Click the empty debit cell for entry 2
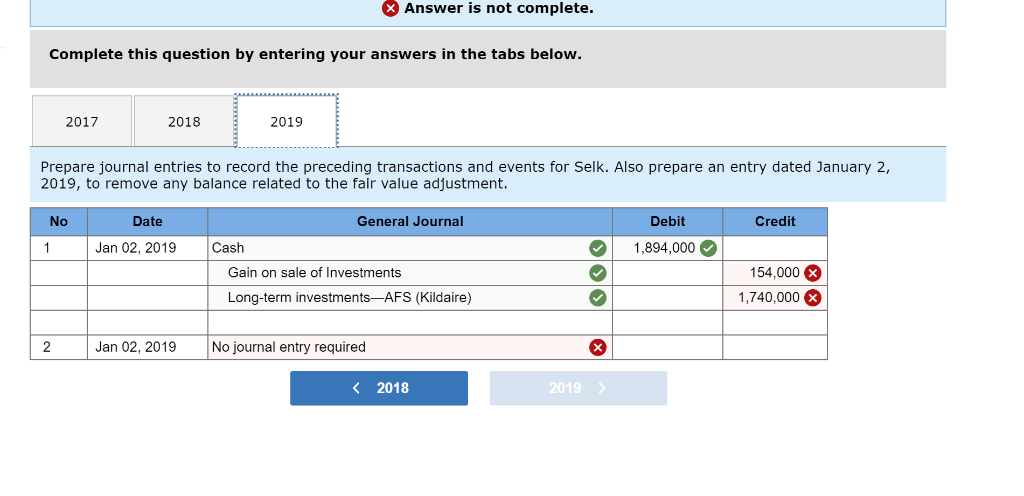Screen dimensions: 1024x496 [x=667, y=347]
